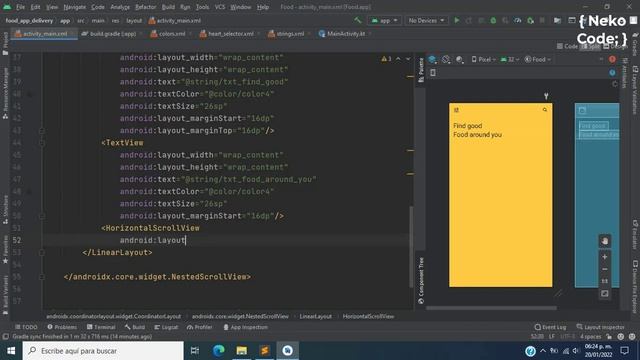Switch to MainActivity.kt tab
Viewport: 640px width, 360px height.
[342, 34]
